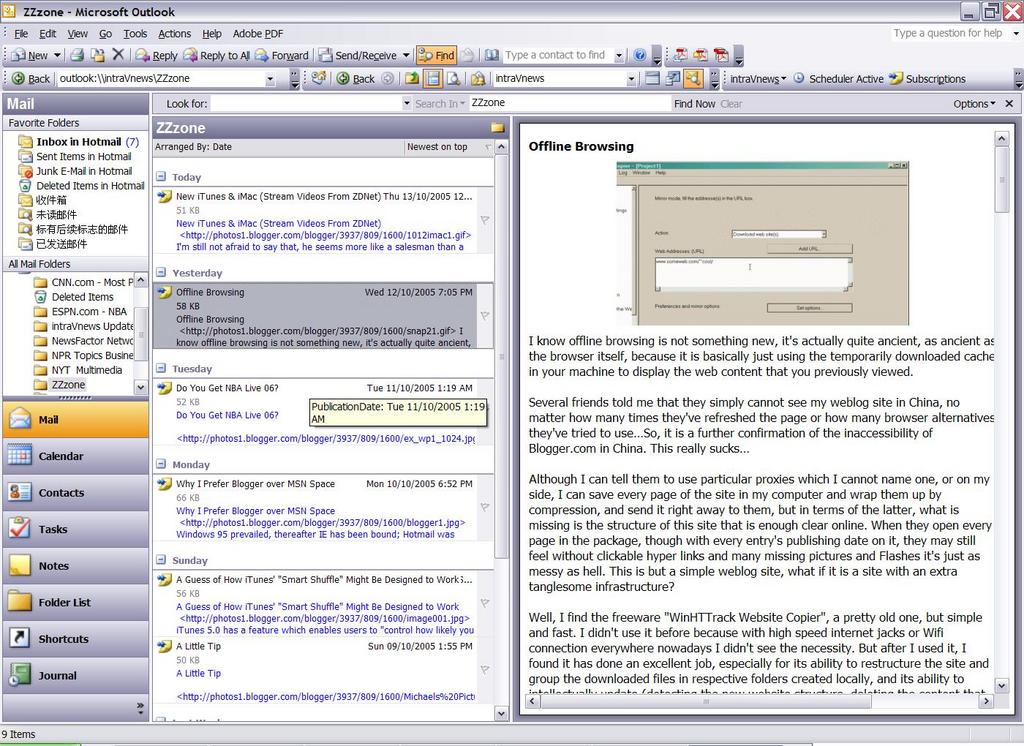Viewport: 1024px width, 746px height.
Task: Switch to Calendar in the navigation pane
Action: coord(76,456)
